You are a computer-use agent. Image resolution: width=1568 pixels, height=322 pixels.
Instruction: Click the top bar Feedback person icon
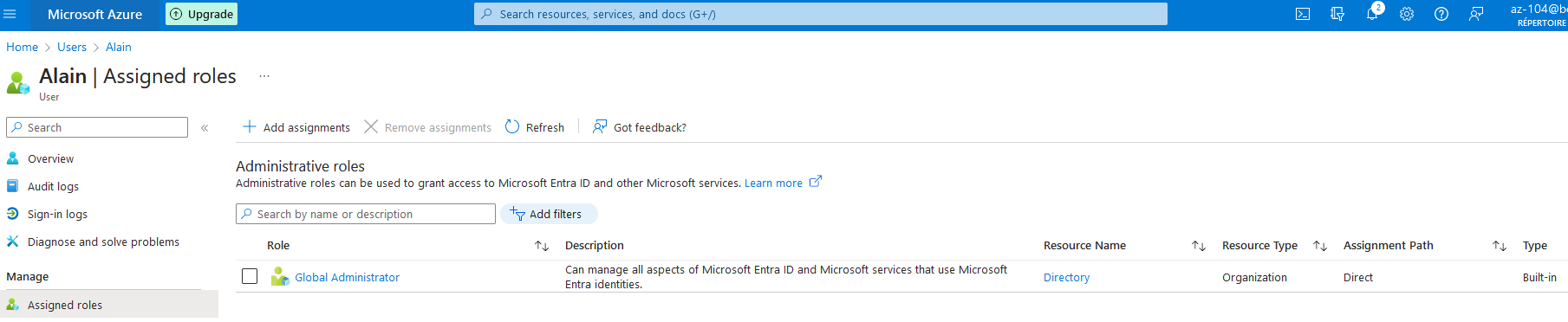pos(1476,14)
